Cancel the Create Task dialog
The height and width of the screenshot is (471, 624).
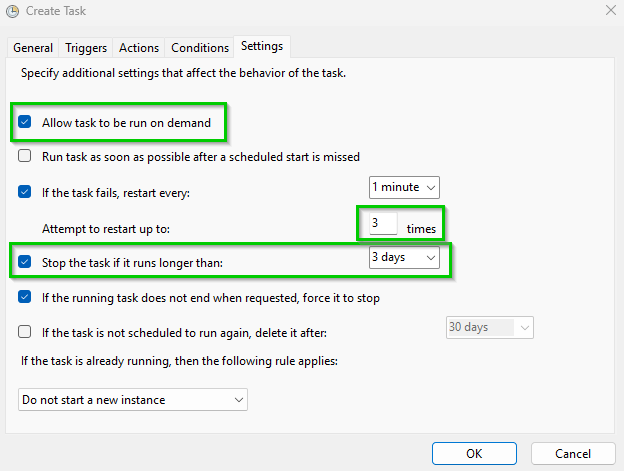(573, 453)
